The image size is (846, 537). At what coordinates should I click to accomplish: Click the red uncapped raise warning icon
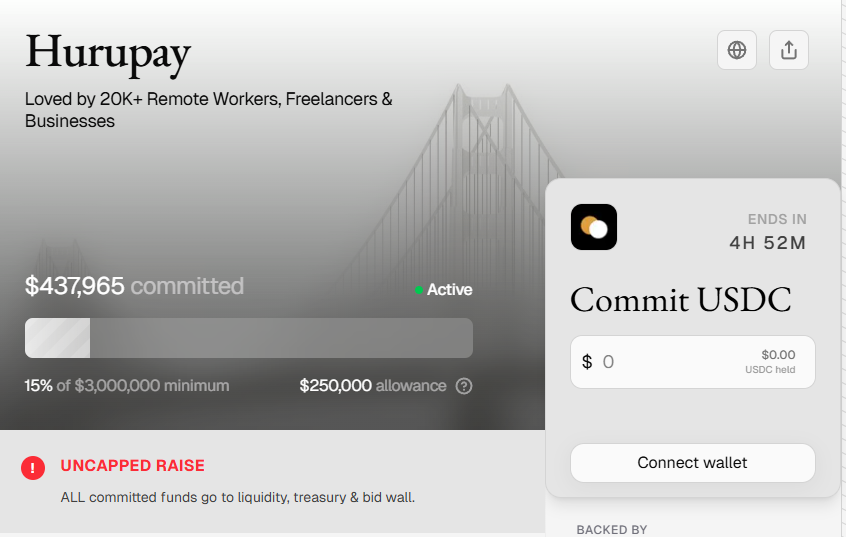click(x=34, y=467)
